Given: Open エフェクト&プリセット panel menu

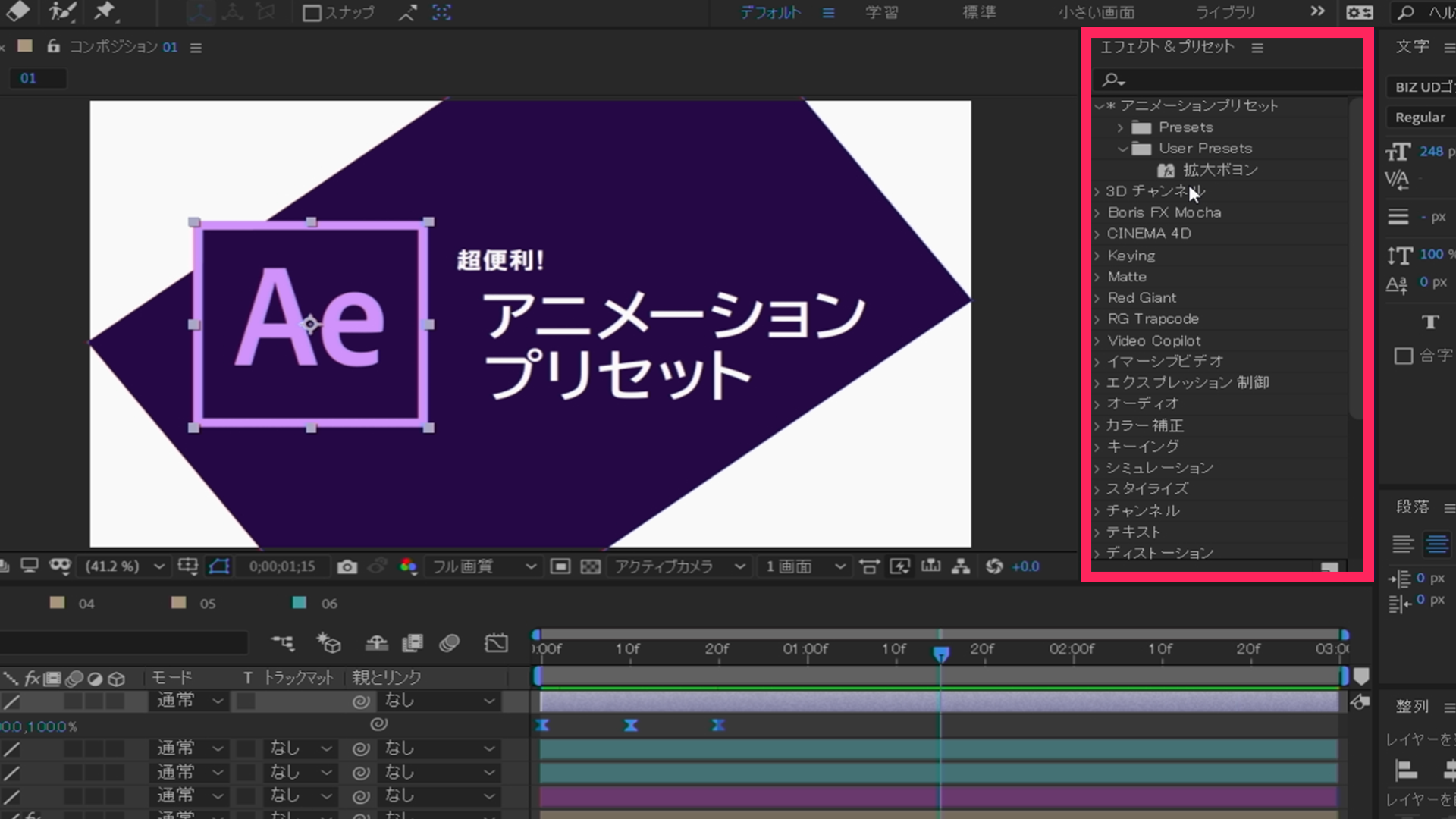Looking at the screenshot, I should point(1257,48).
